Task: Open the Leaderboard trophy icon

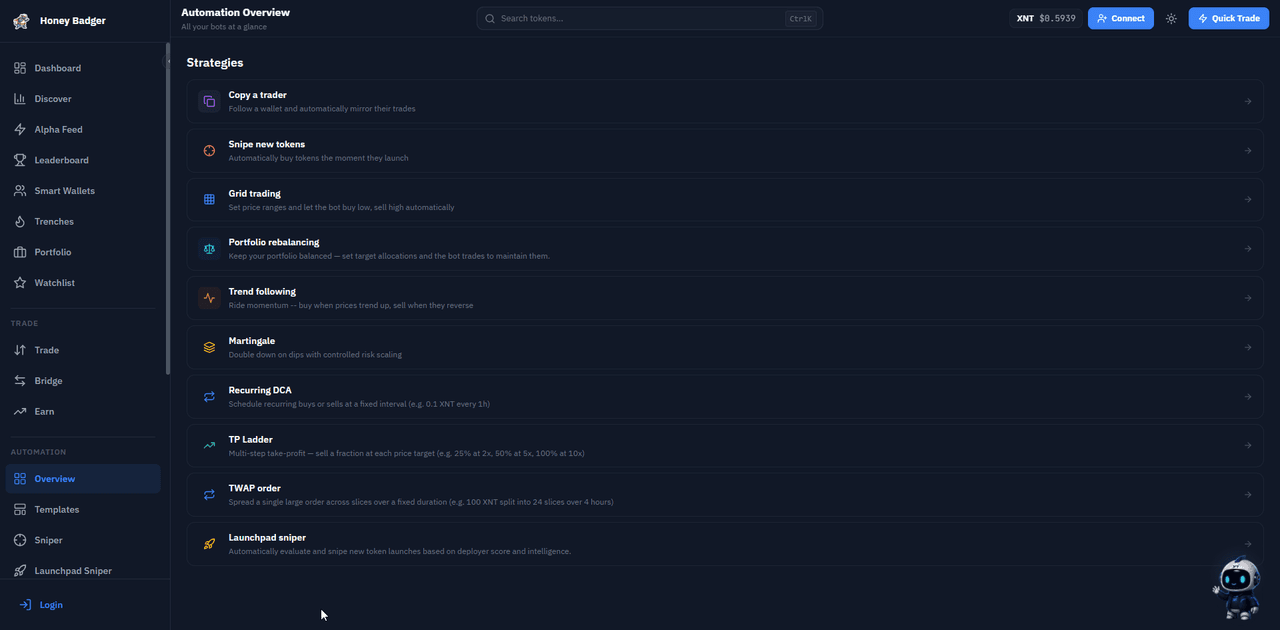Action: pos(20,160)
